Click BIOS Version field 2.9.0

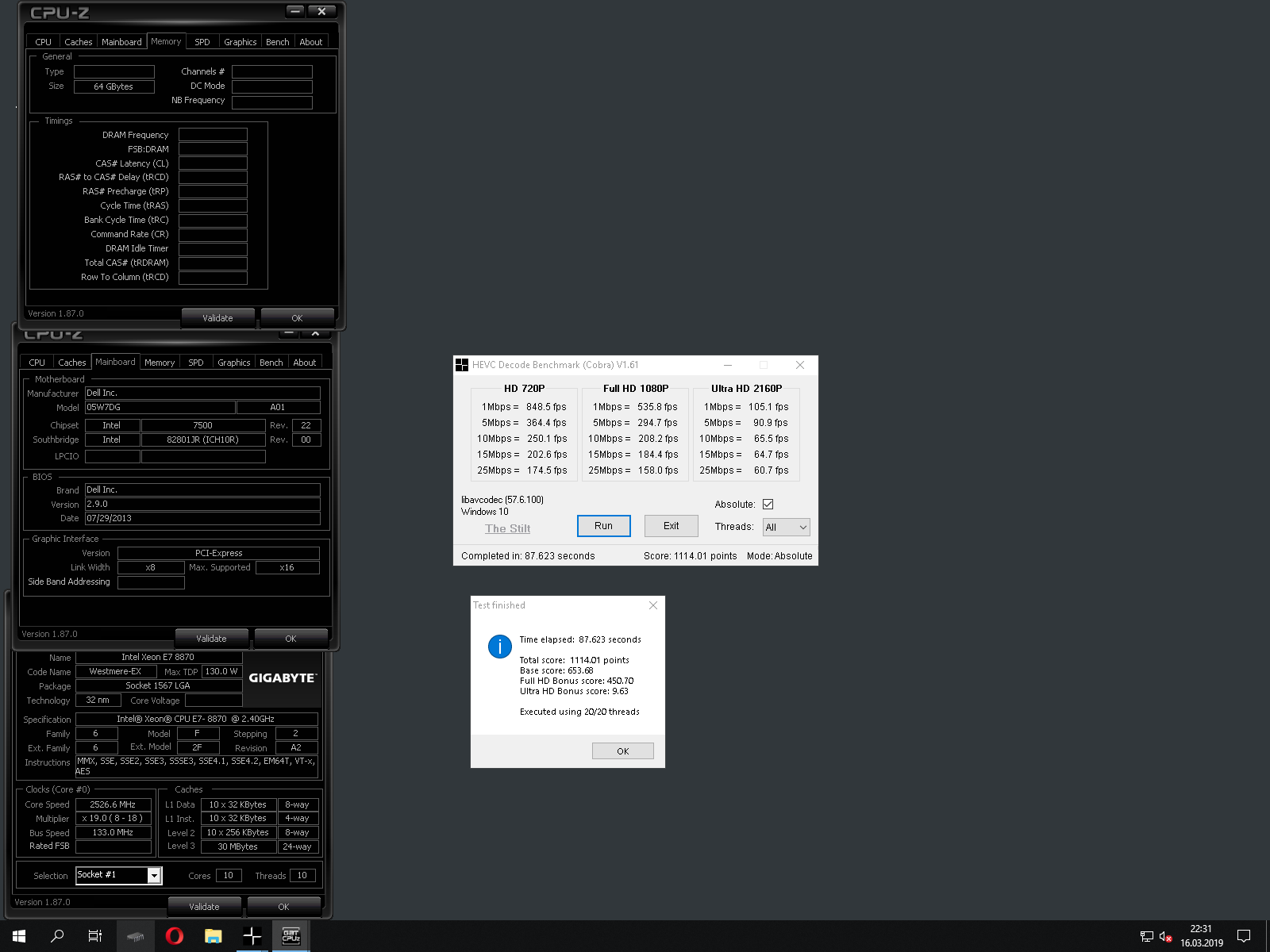coord(202,505)
